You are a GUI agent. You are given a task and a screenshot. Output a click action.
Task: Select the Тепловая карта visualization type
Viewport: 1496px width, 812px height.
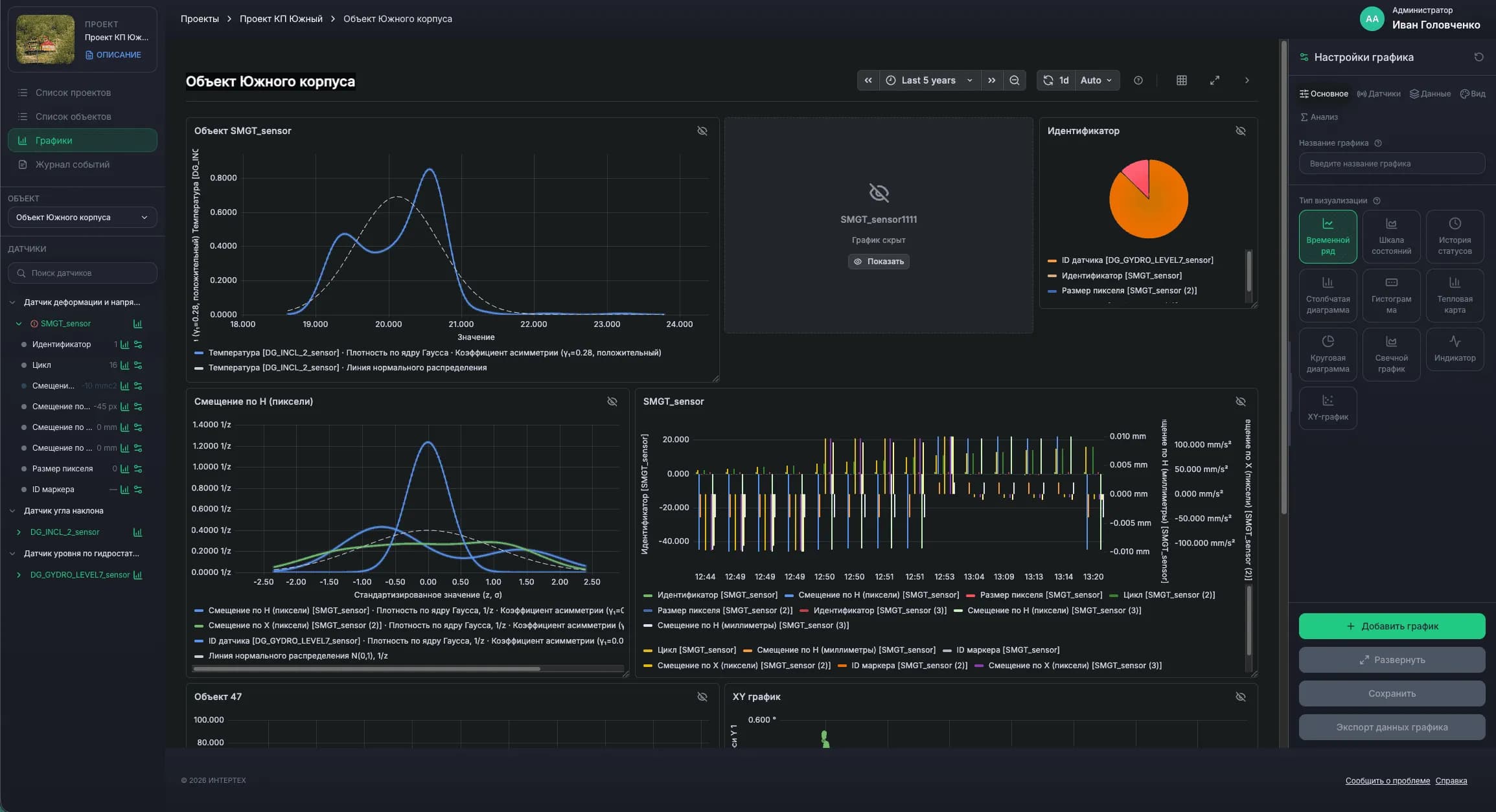(x=1455, y=295)
